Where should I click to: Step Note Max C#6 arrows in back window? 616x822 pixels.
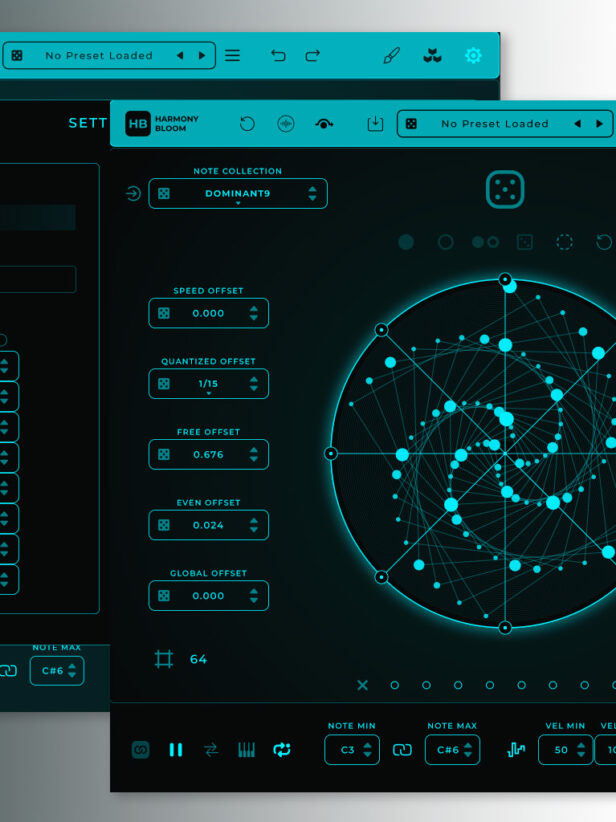tap(72, 670)
